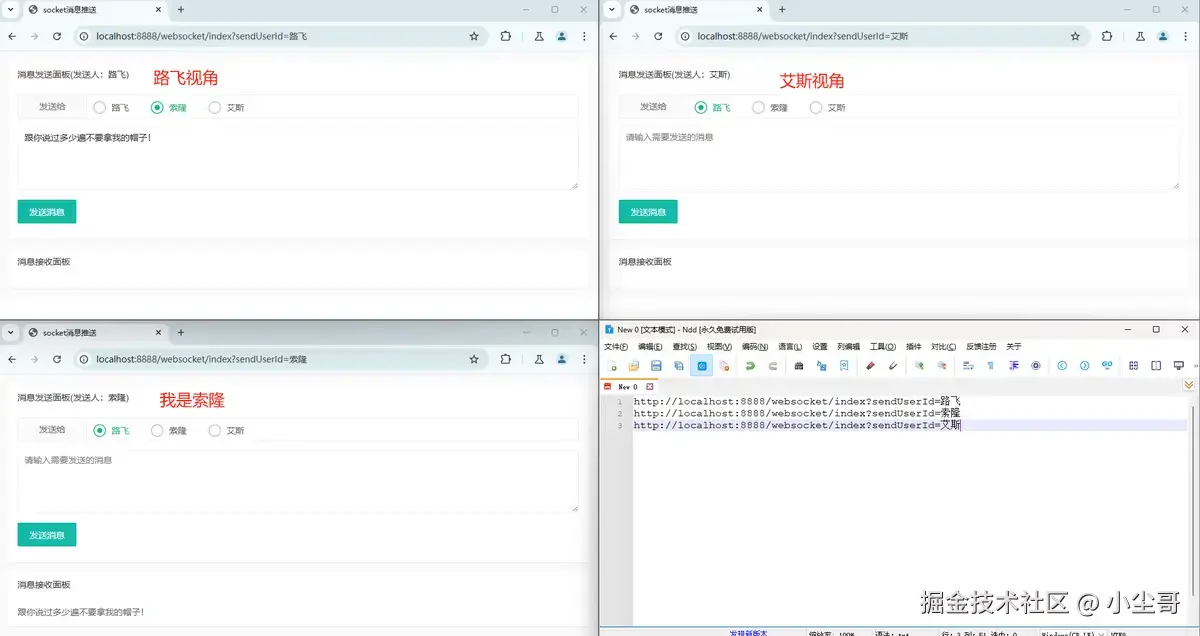
Task: Click the zoom in magnifier icon in Ndd
Action: point(919,365)
